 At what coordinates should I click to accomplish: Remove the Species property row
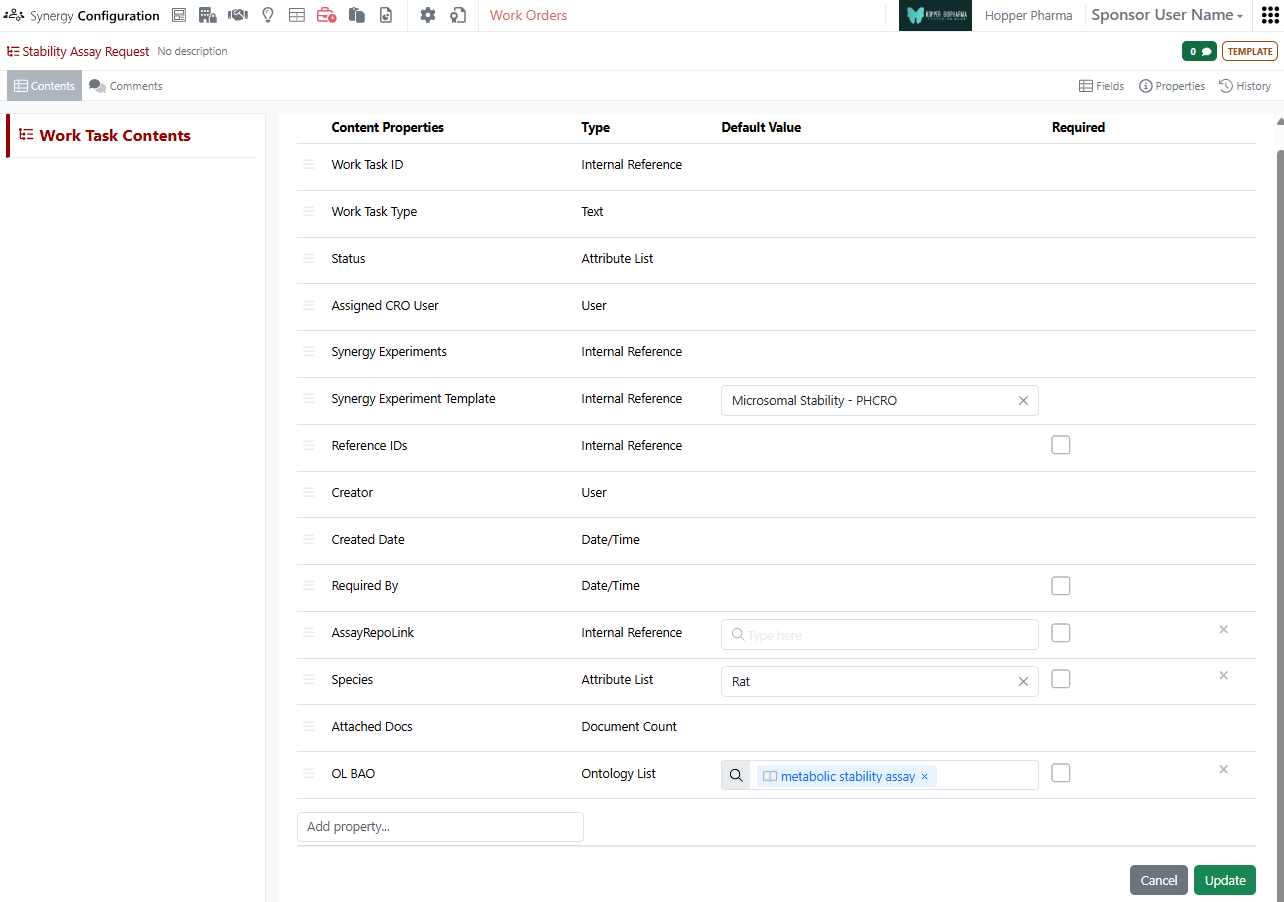coord(1223,675)
